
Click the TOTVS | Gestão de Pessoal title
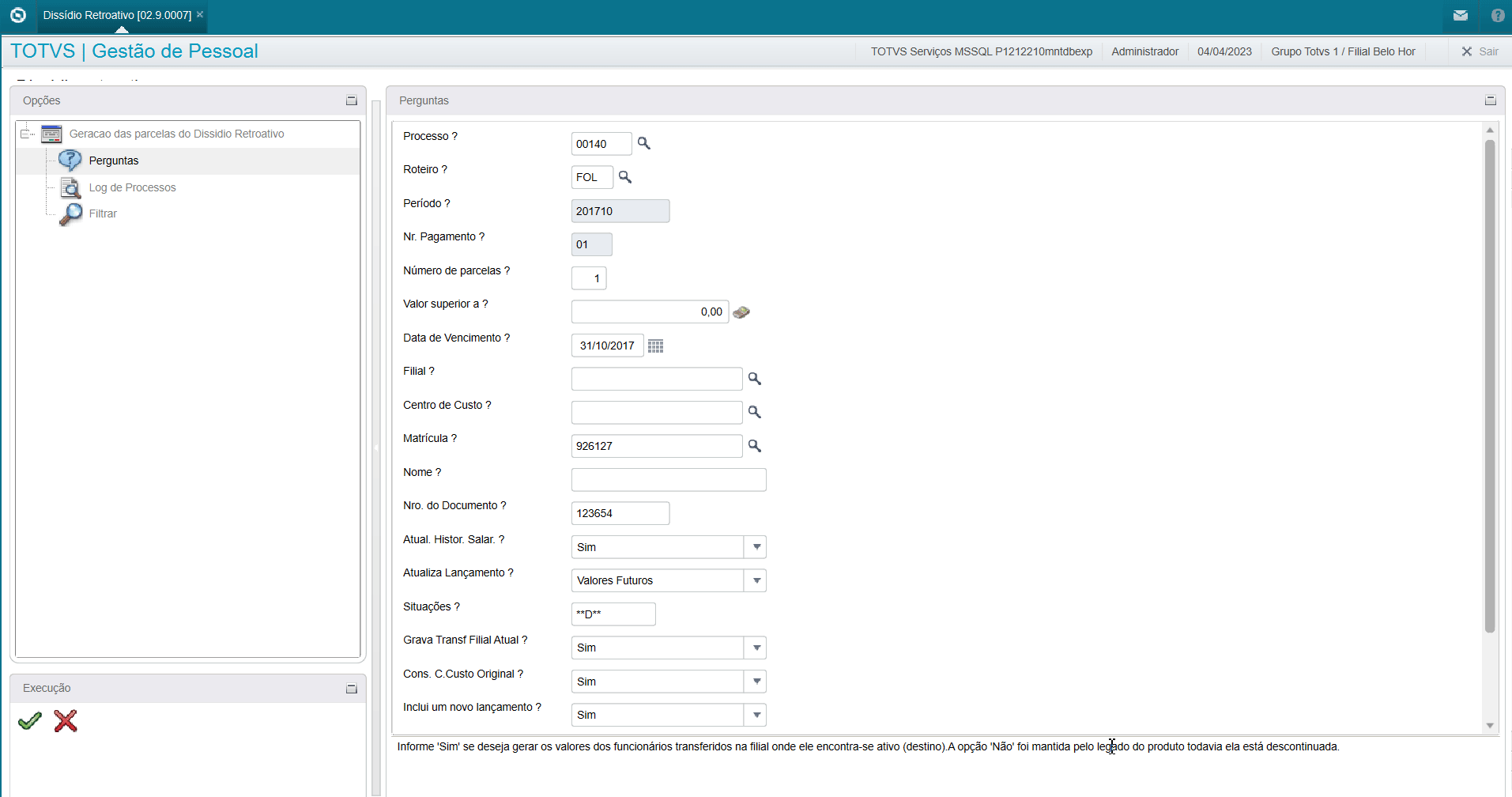click(x=134, y=51)
